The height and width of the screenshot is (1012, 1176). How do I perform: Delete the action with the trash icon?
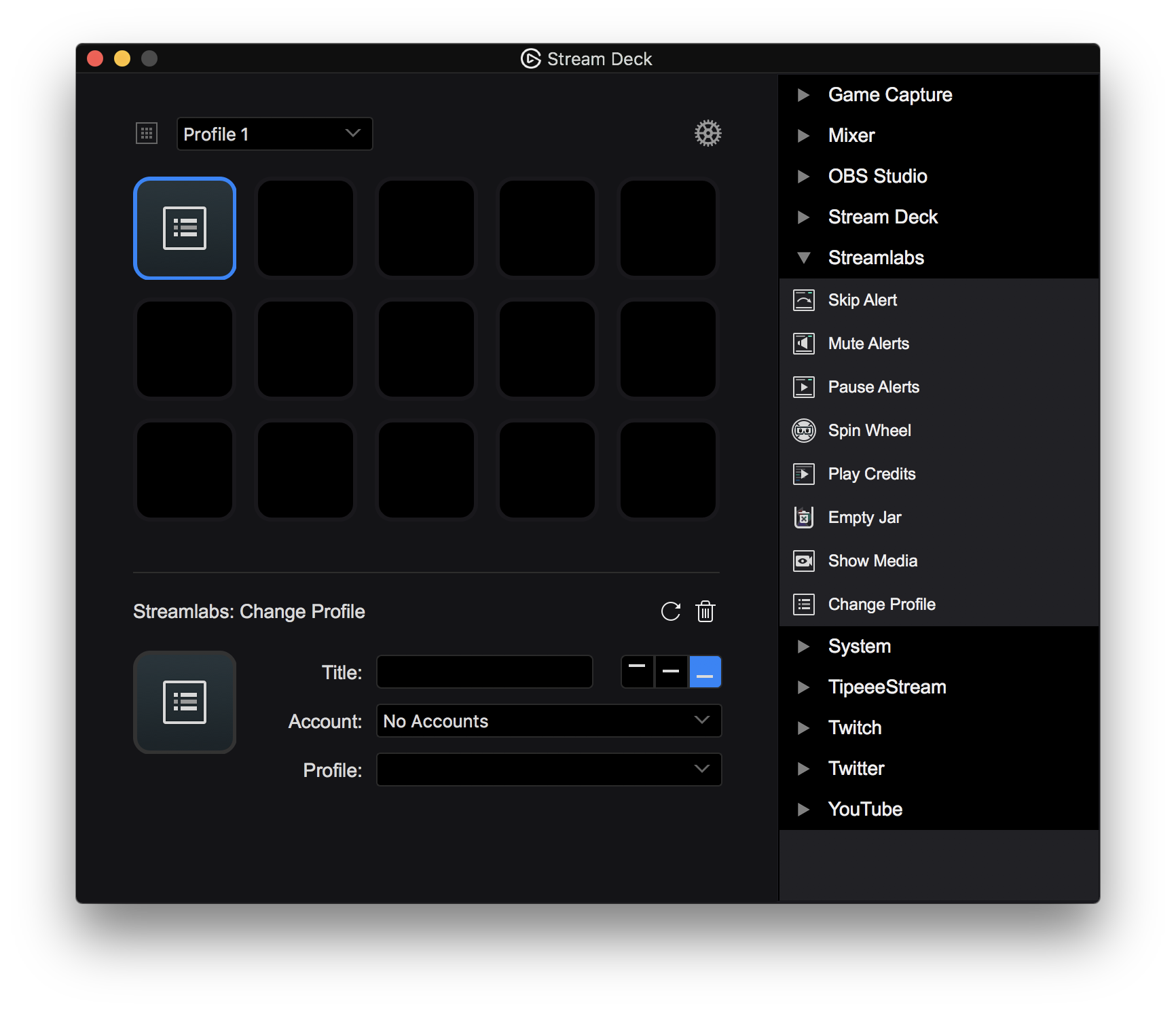click(705, 611)
